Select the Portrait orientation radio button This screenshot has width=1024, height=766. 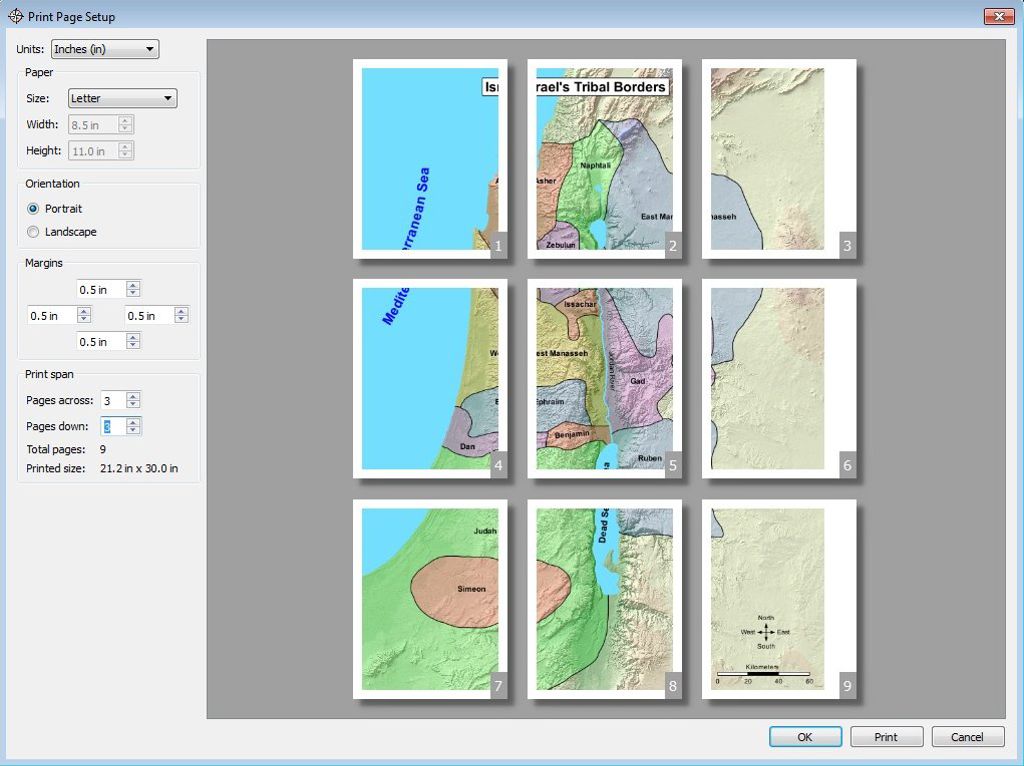pyautogui.click(x=33, y=209)
